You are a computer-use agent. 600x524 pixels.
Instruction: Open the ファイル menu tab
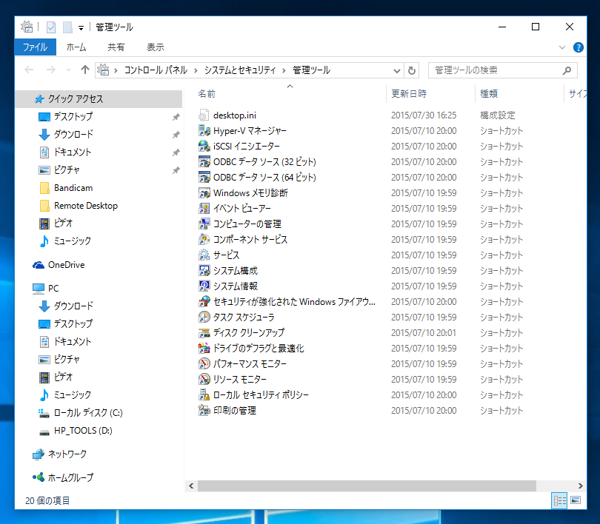[35, 47]
